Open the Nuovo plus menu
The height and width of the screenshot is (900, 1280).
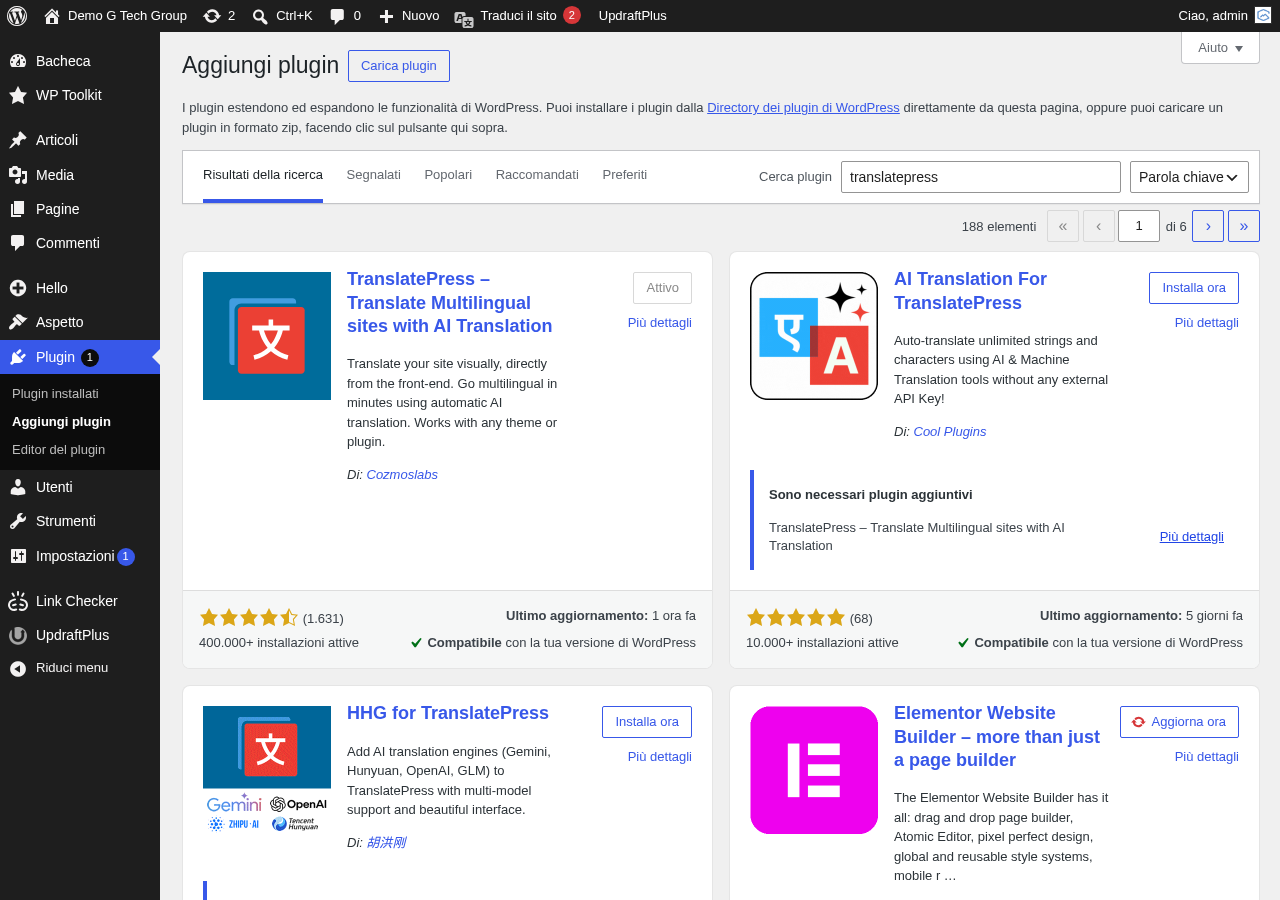[409, 16]
